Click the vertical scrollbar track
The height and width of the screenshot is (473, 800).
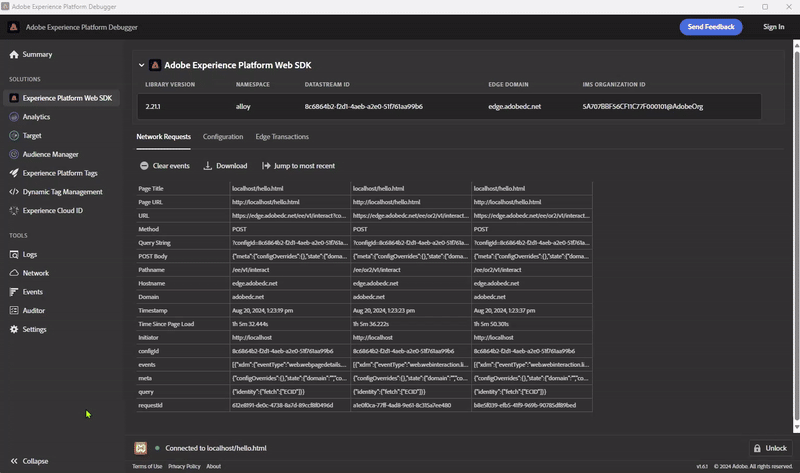tap(796, 236)
